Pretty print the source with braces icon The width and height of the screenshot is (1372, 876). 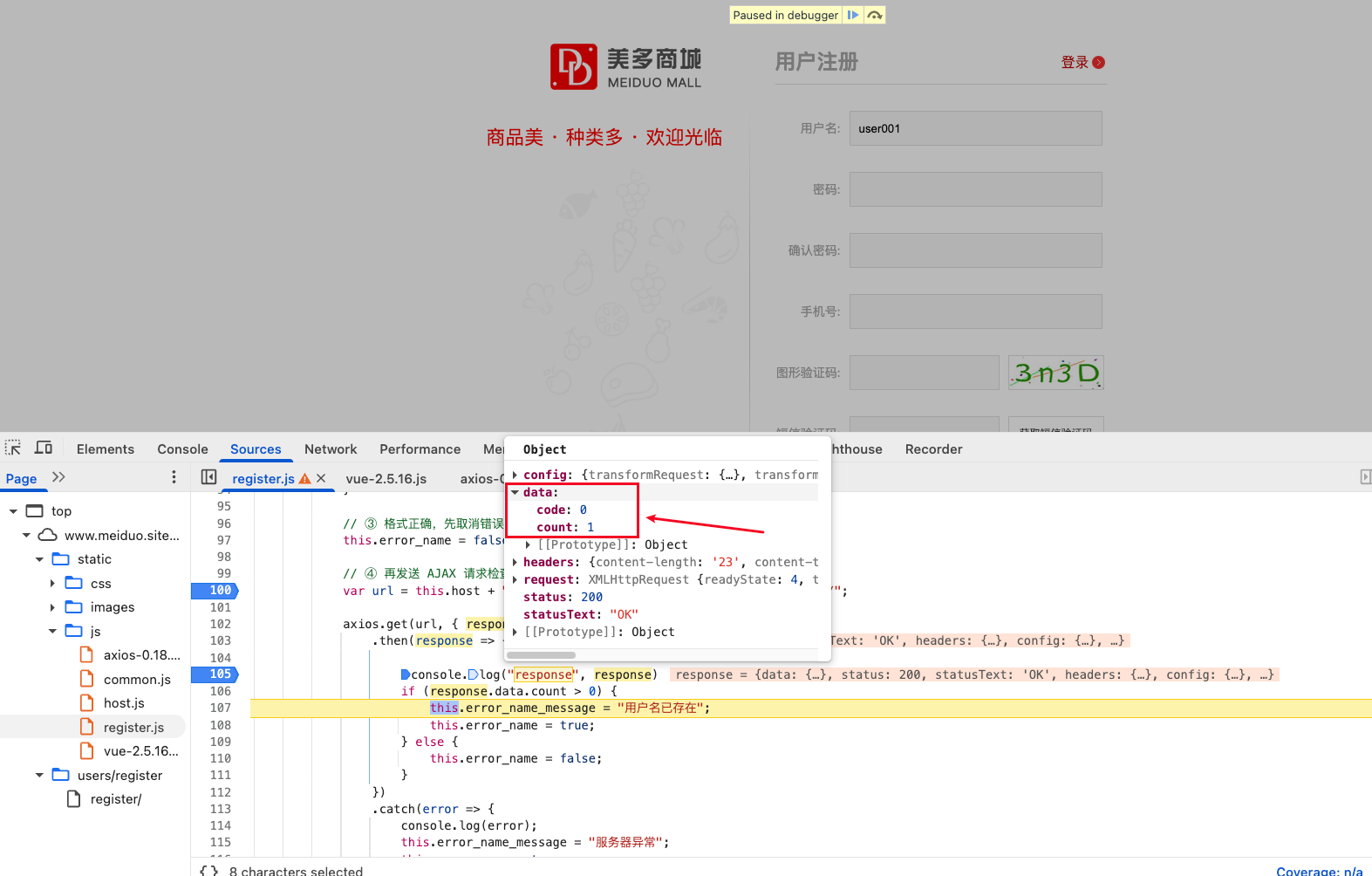pyautogui.click(x=208, y=870)
